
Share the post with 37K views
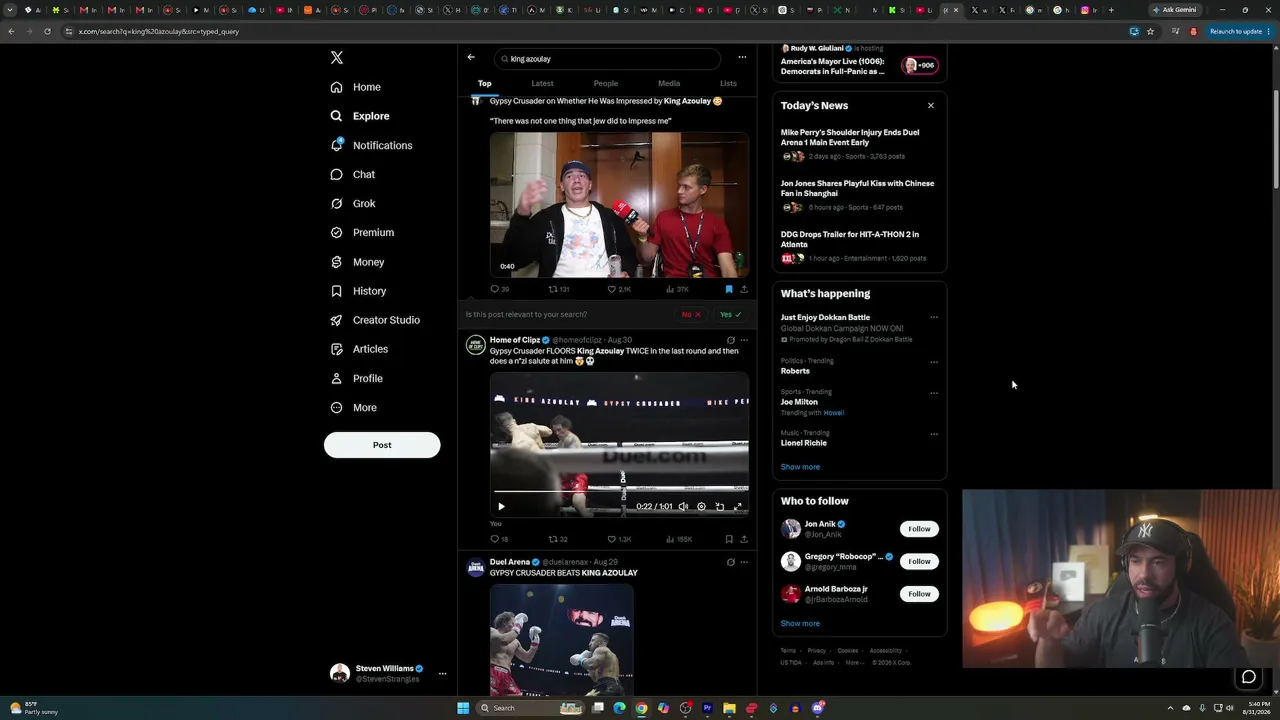pos(744,289)
